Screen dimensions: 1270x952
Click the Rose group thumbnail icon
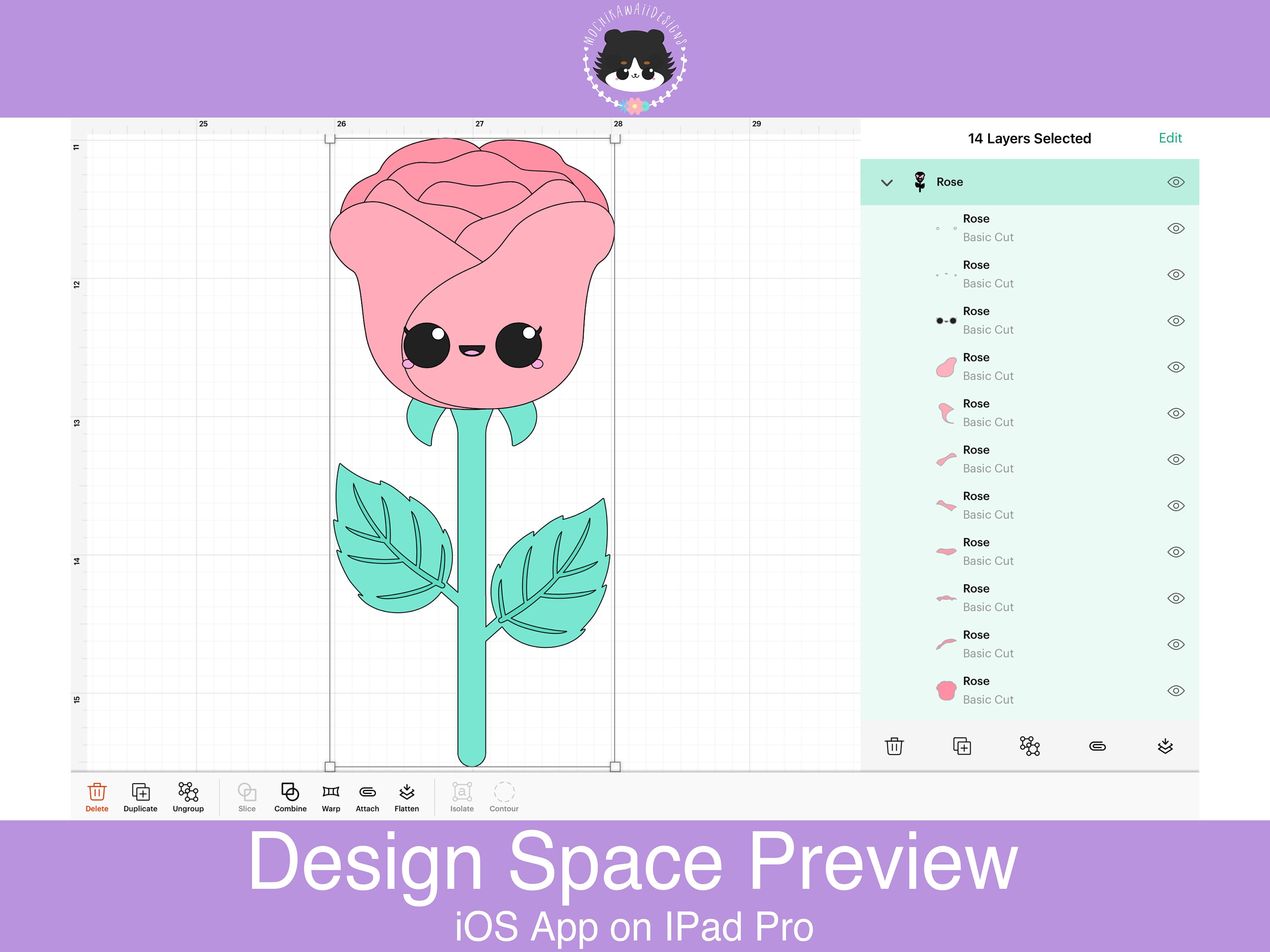(920, 182)
